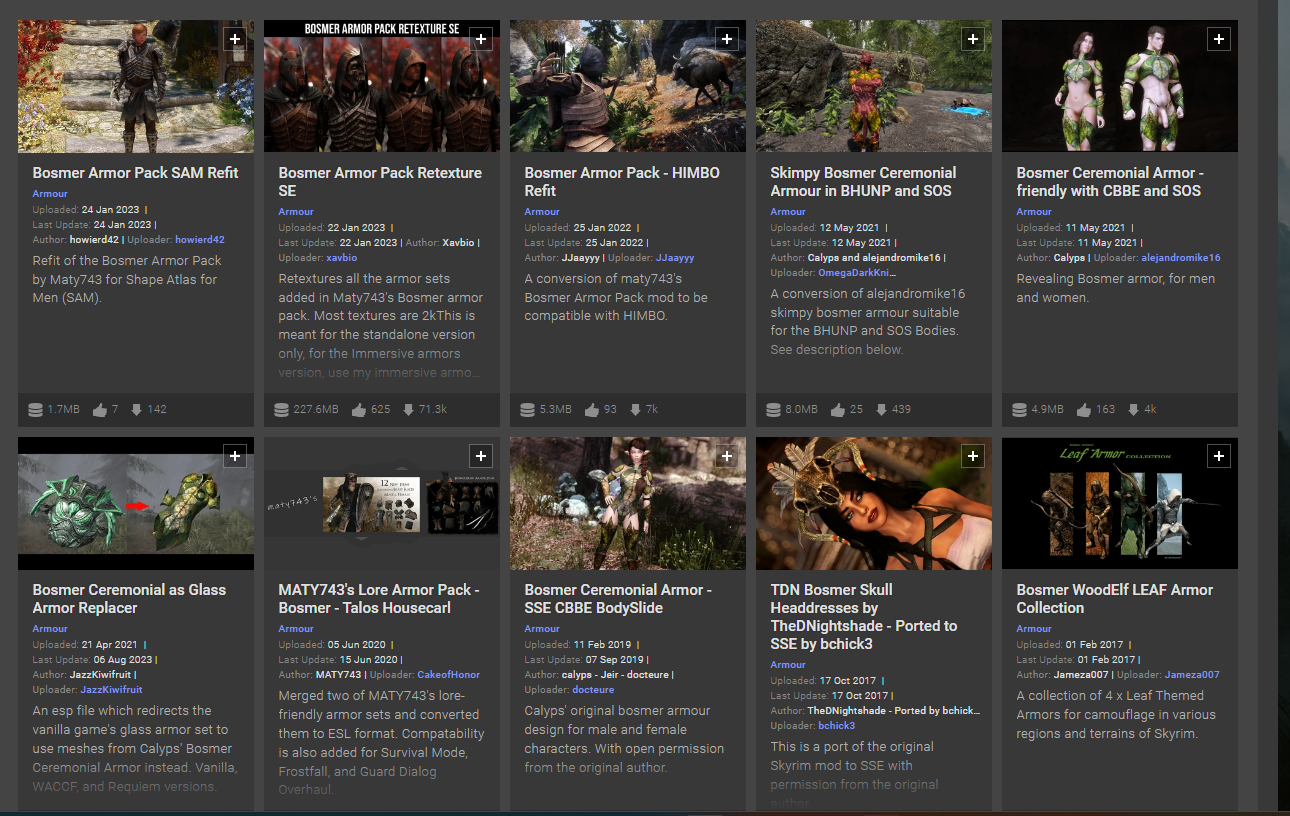The width and height of the screenshot is (1290, 816).
Task: Click plus icon on Skimpy Bosmer Ceremonial Armour card
Action: 973,39
